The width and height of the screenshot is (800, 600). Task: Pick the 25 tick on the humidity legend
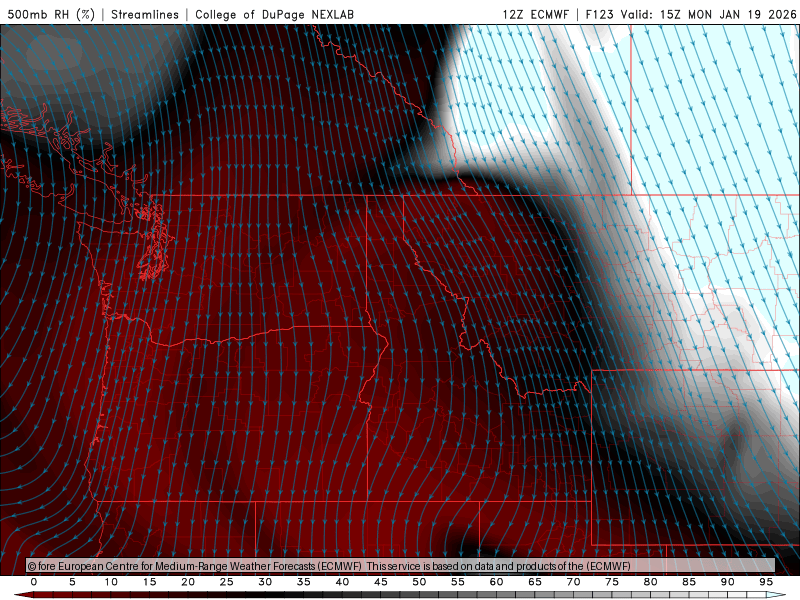point(226,581)
